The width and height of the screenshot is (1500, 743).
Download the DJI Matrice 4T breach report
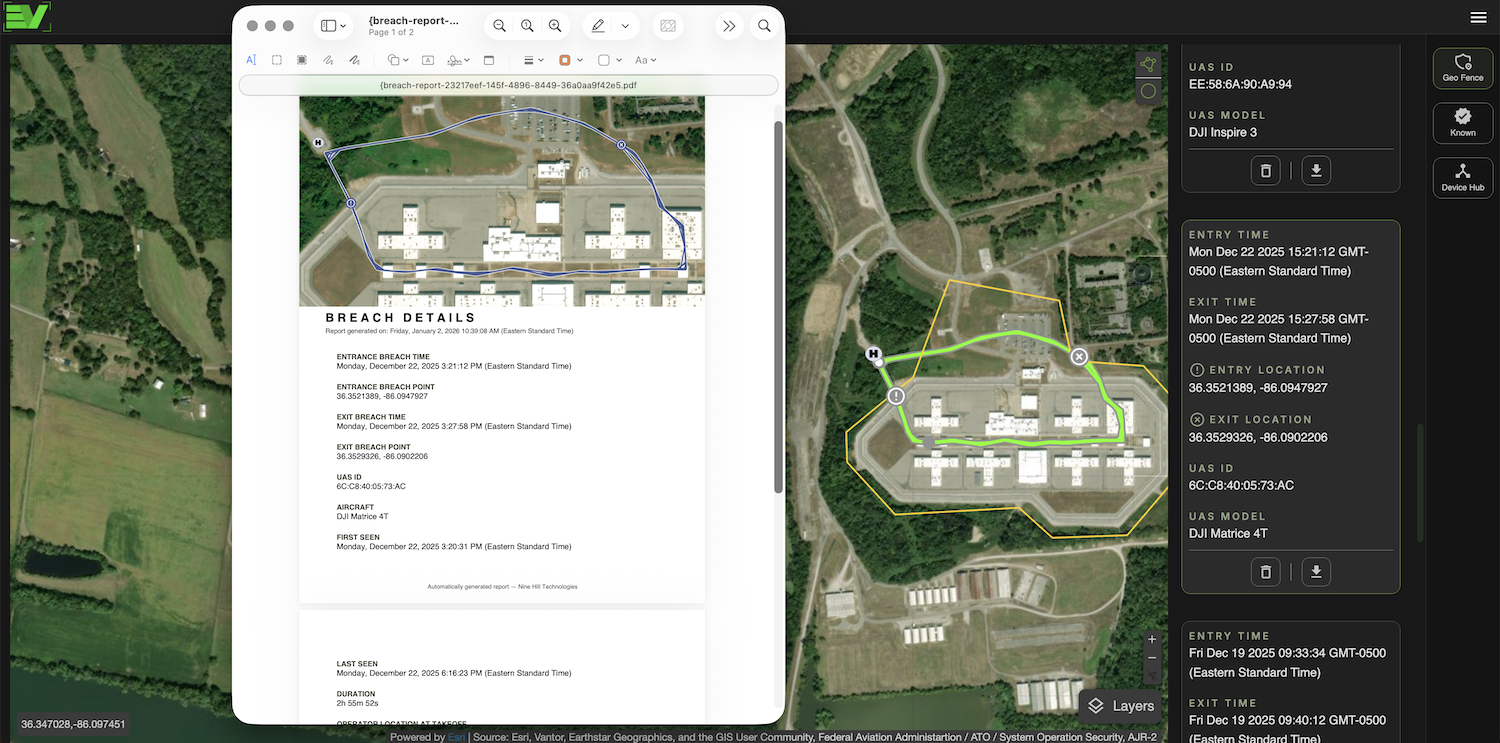(1316, 572)
